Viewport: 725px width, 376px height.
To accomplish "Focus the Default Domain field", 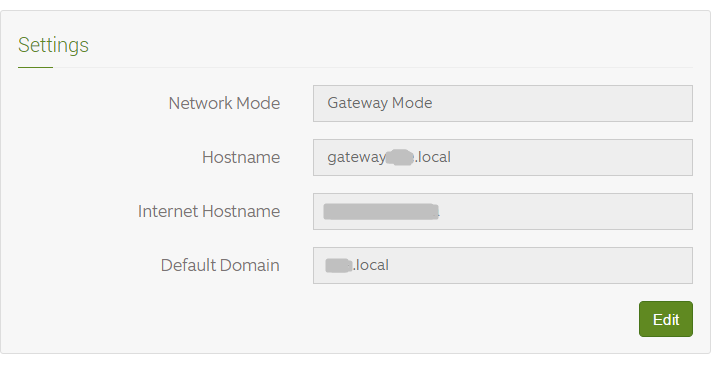I will pyautogui.click(x=503, y=265).
